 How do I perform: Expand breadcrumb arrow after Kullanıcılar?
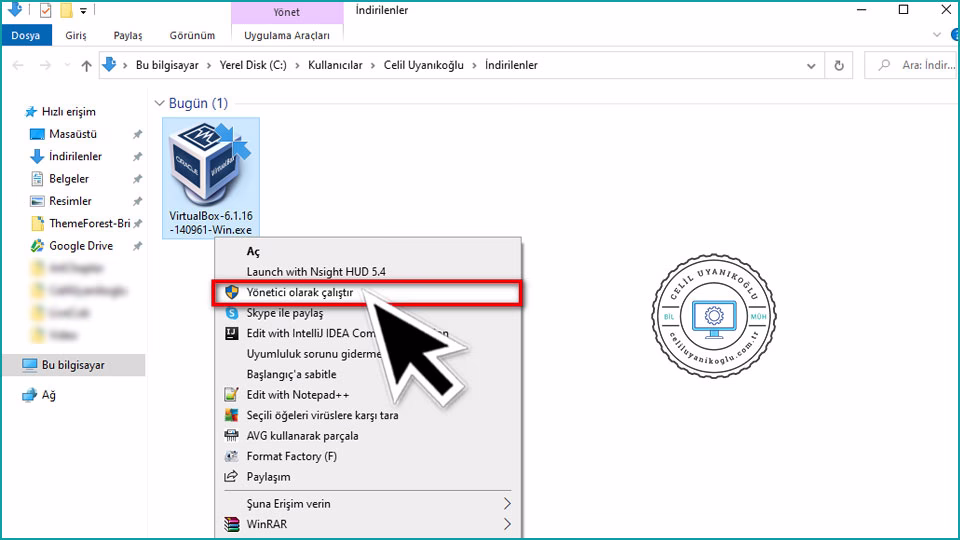tap(373, 66)
